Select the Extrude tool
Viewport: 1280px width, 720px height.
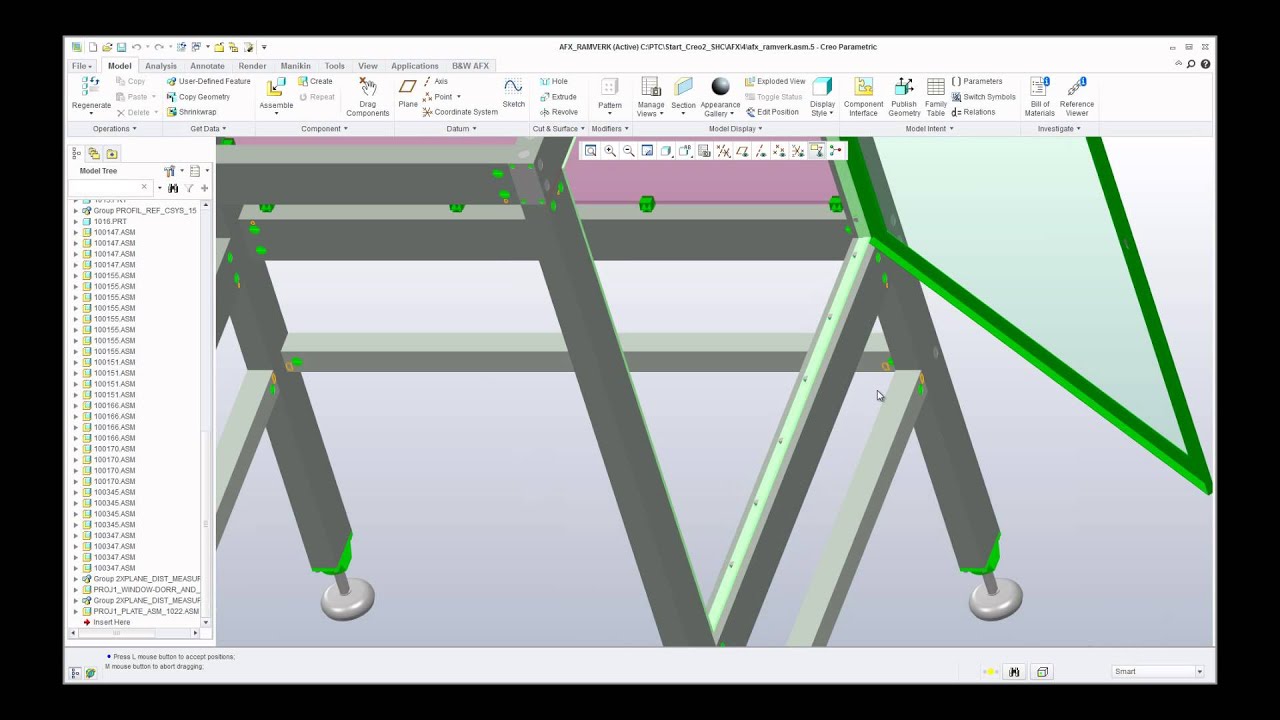[x=557, y=97]
